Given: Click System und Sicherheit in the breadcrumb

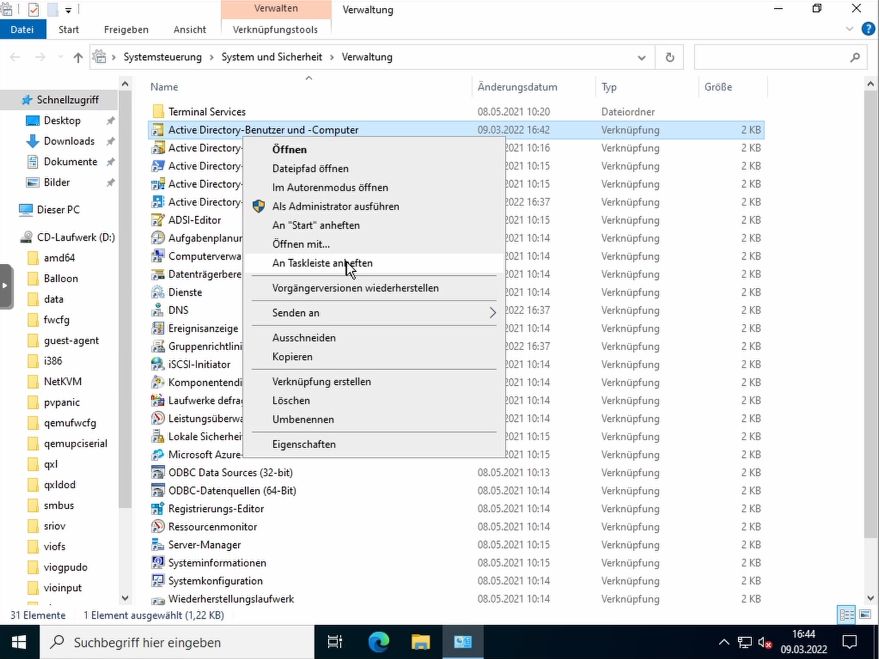Looking at the screenshot, I should [x=272, y=57].
